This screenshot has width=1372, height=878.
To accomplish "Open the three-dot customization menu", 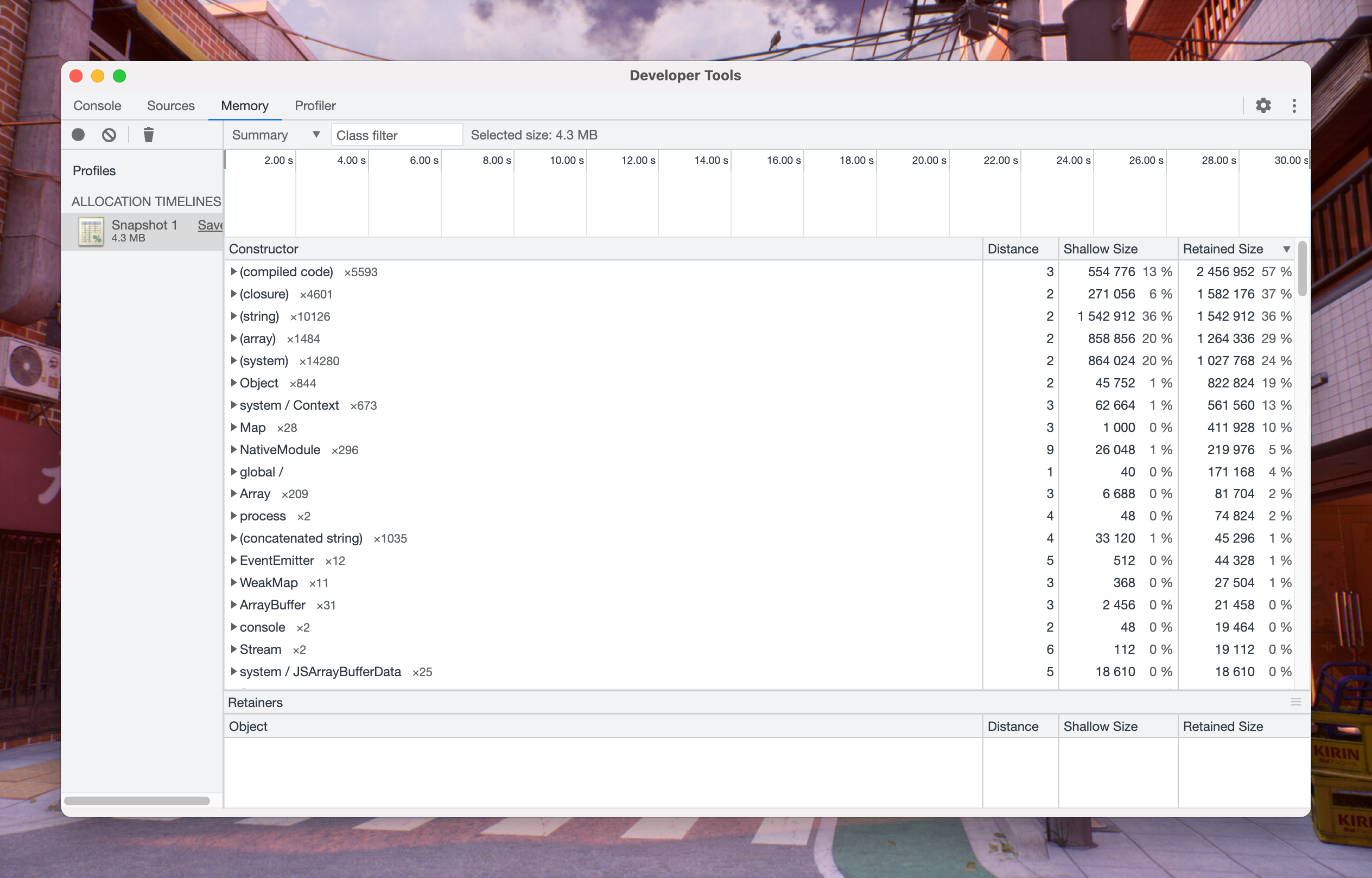I will point(1293,105).
